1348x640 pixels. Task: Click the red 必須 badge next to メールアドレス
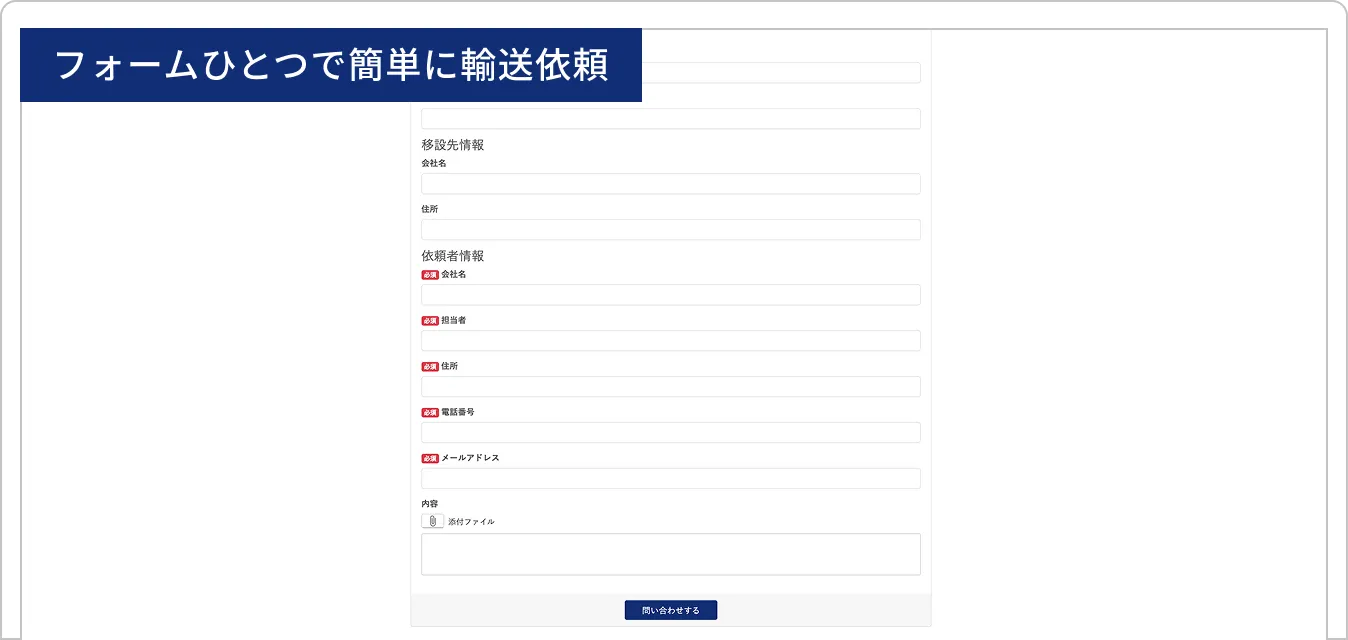coord(428,458)
